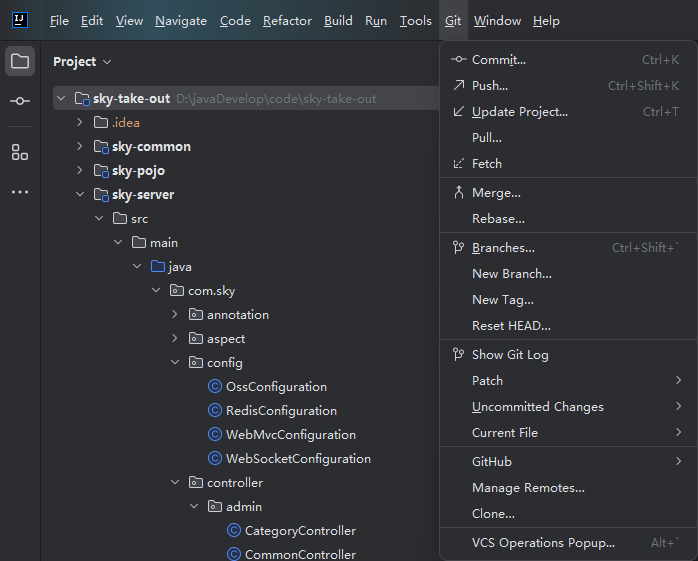
Task: Select New Tag... menu entry
Action: point(568,300)
